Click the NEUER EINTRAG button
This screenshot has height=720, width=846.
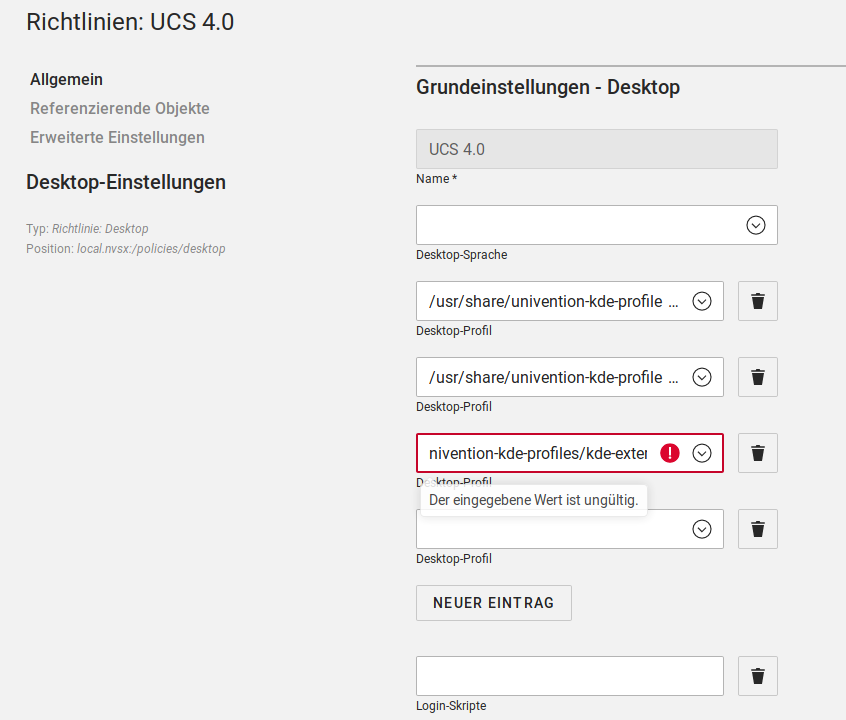click(493, 603)
